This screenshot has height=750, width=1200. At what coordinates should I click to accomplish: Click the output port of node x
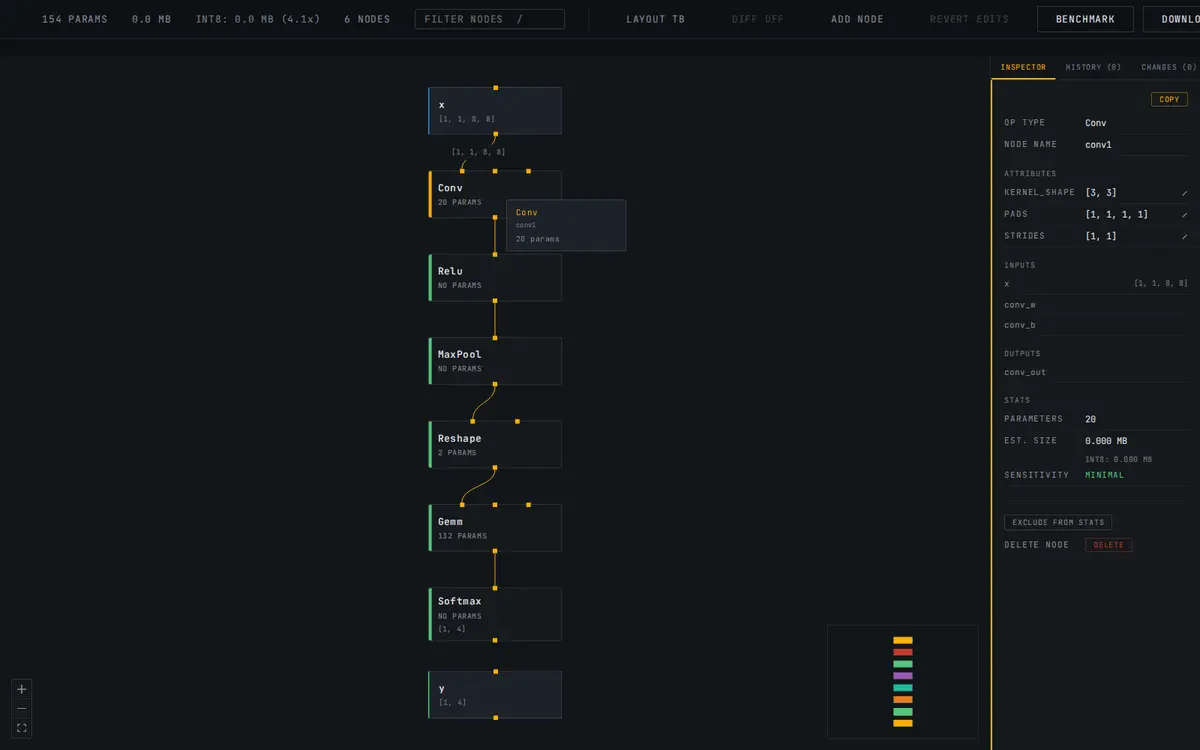[x=495, y=134]
